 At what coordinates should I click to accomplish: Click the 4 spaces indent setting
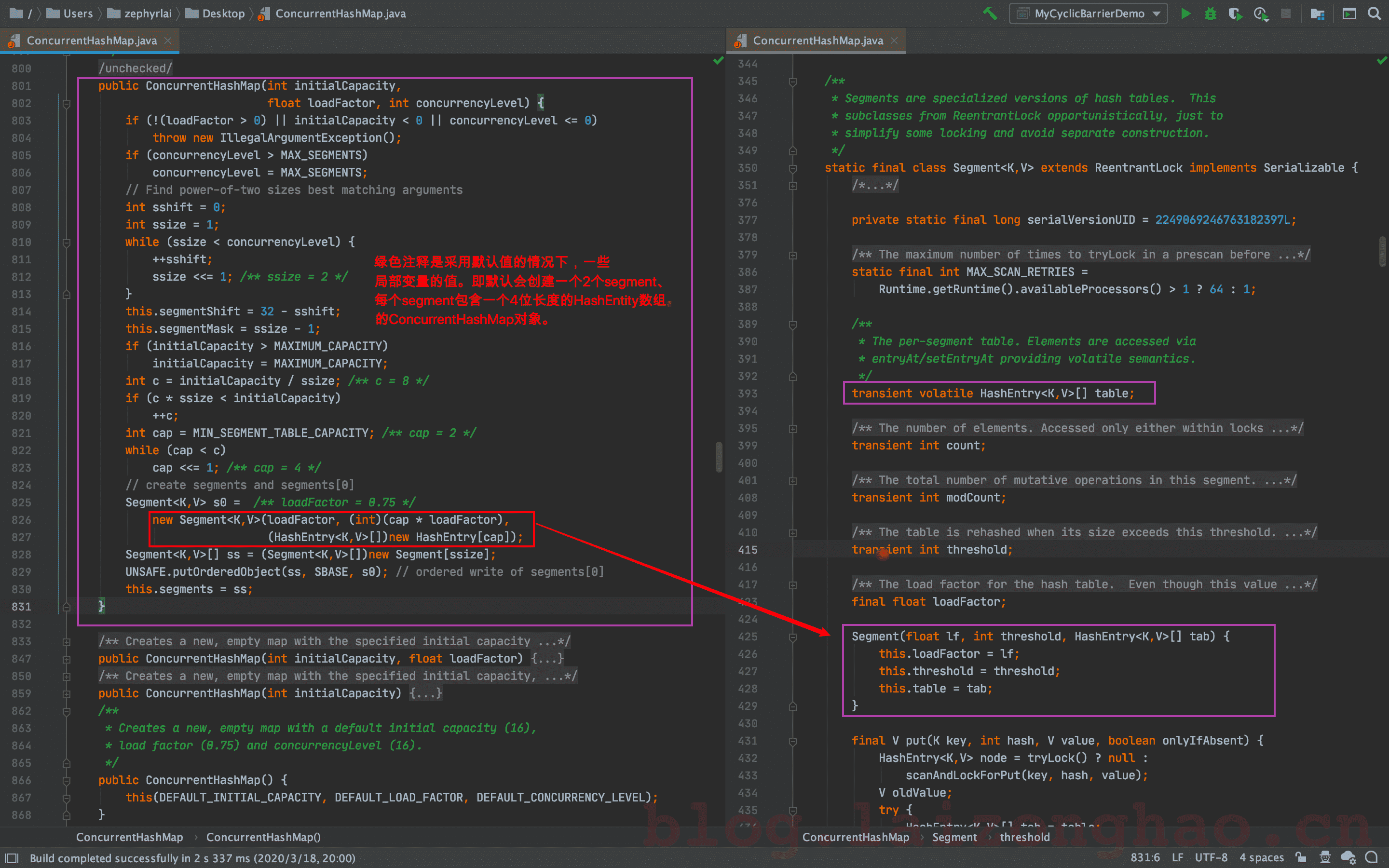point(1261,857)
